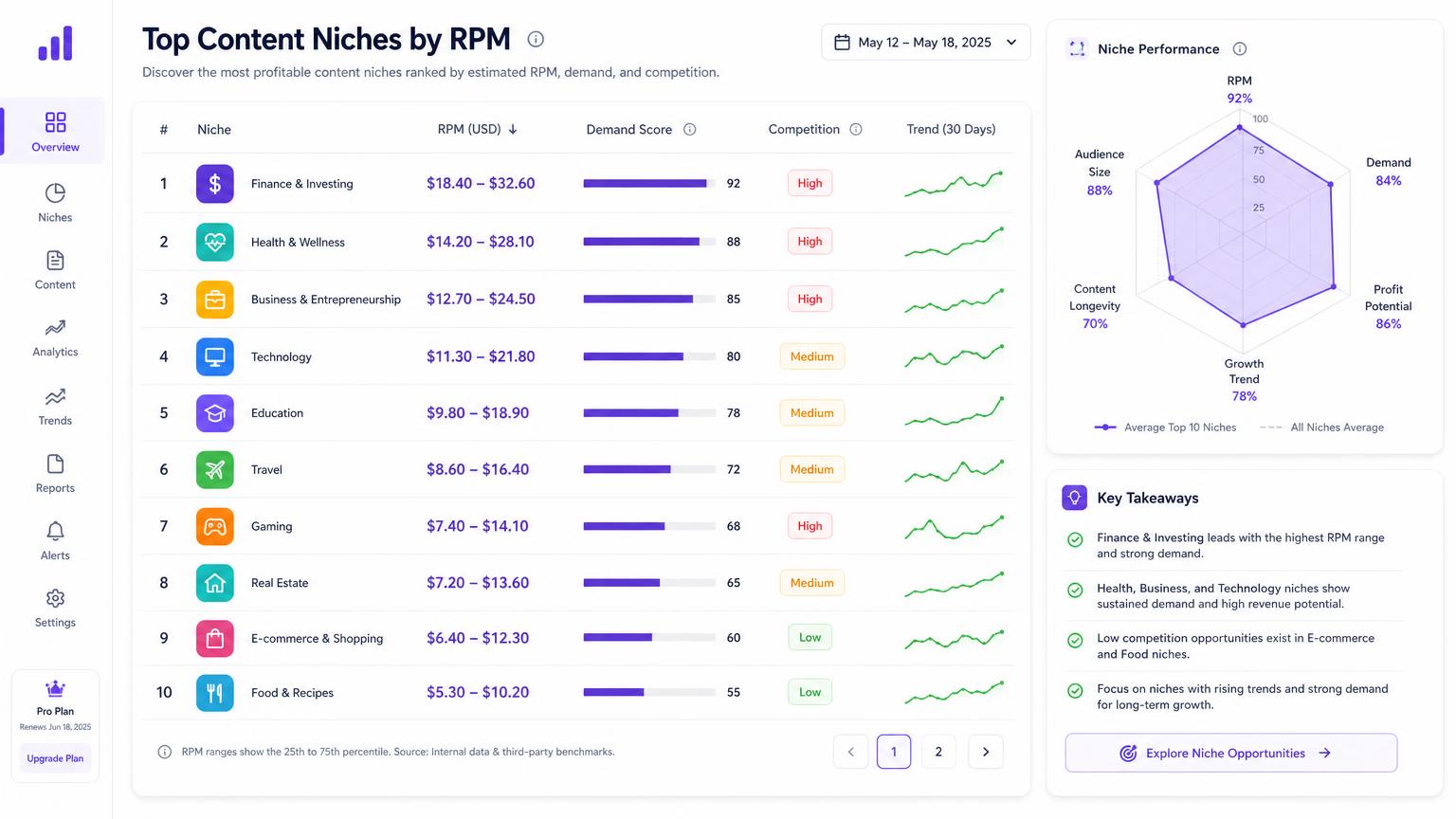
Task: Open the Overview section in sidebar
Action: pos(55,131)
